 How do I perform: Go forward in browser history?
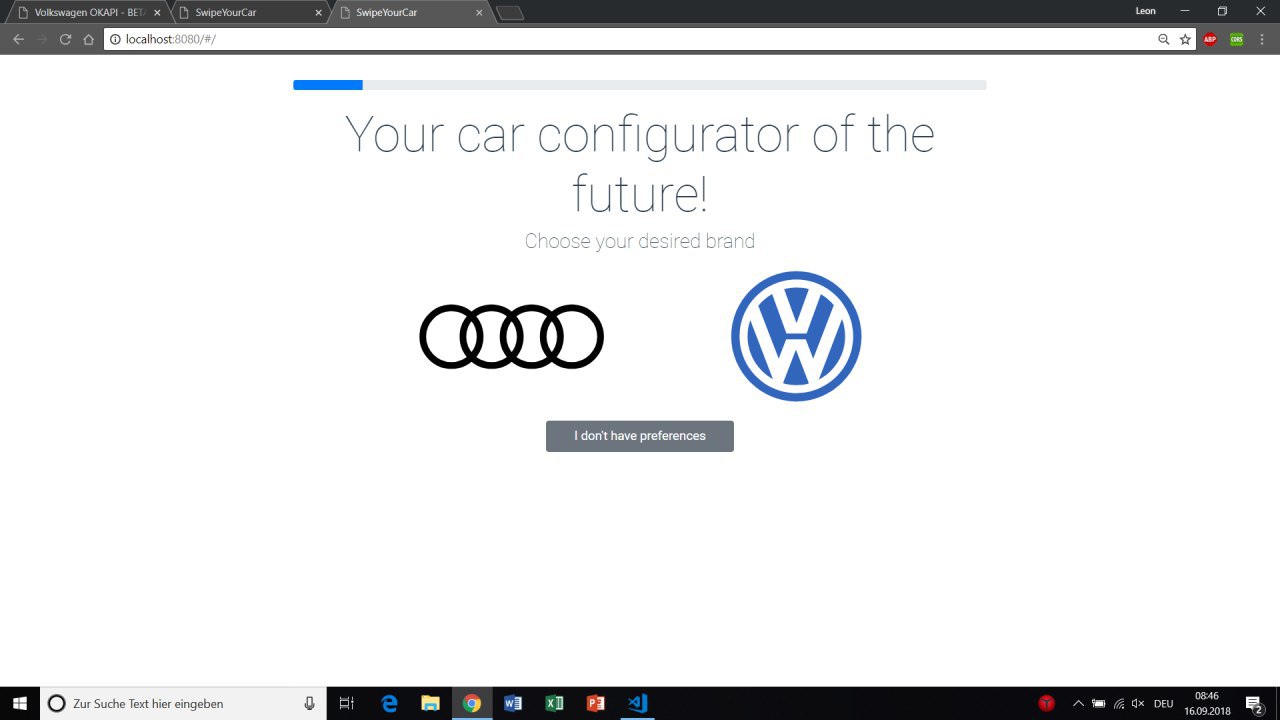point(42,39)
